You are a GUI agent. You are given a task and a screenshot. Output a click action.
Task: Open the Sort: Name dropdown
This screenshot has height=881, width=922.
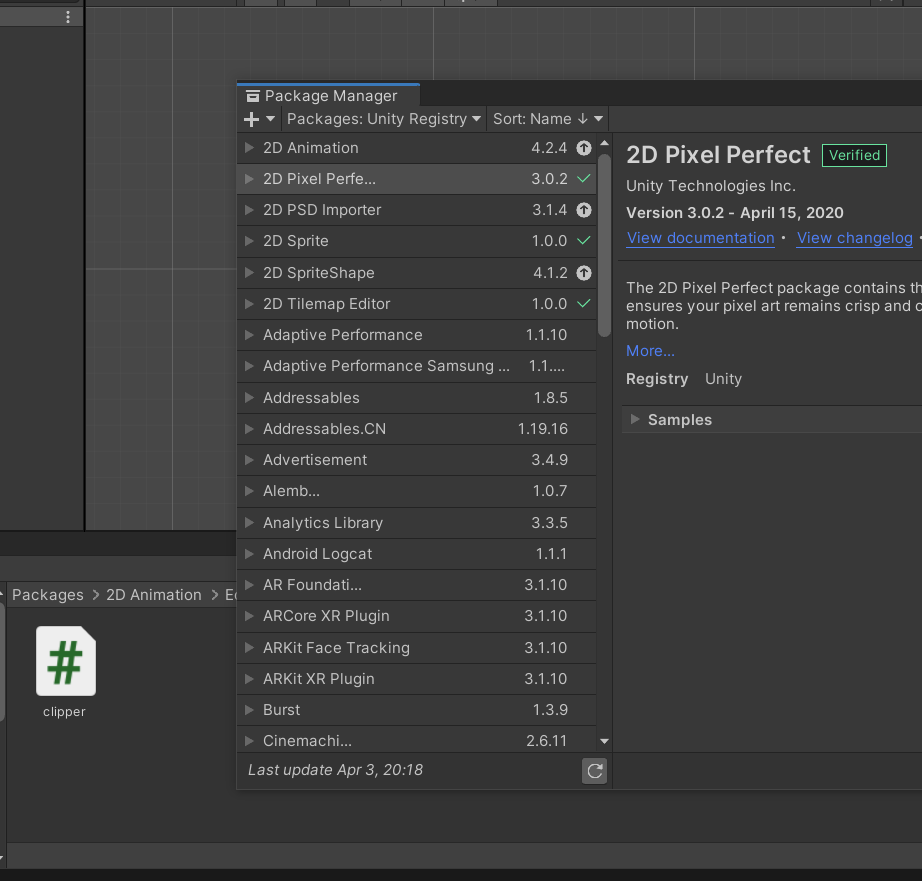(x=547, y=119)
